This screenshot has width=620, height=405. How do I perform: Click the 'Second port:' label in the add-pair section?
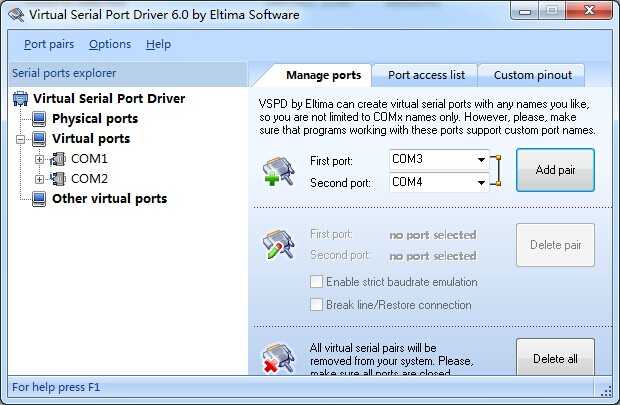[340, 183]
